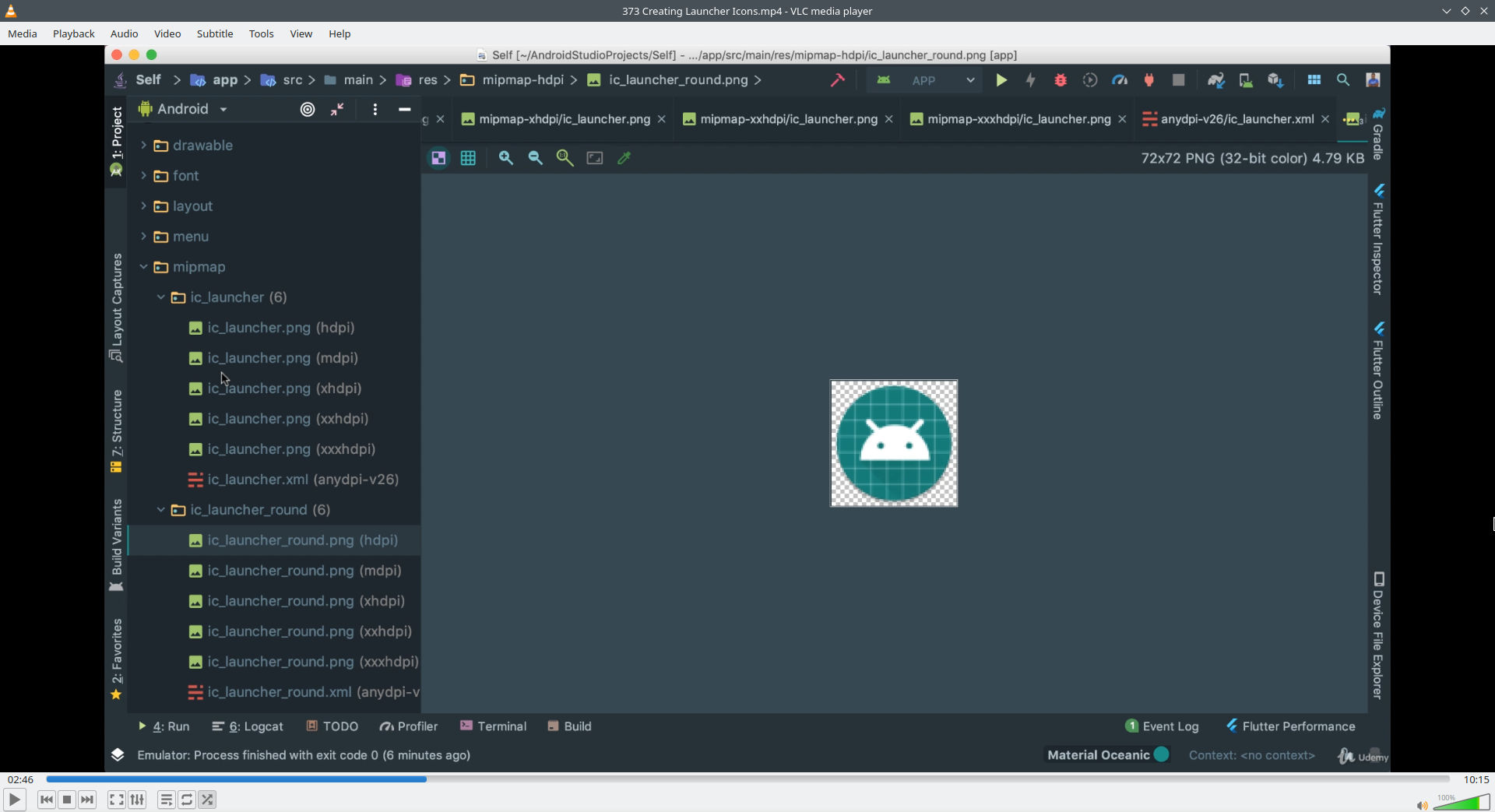
Task: Open the AVD Manager icon
Action: [x=1246, y=80]
